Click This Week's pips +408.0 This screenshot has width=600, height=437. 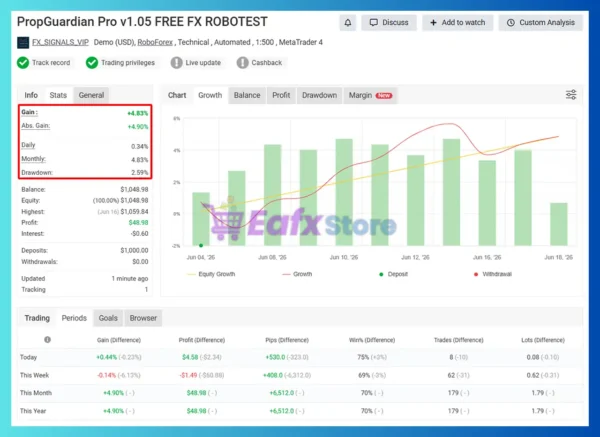tap(273, 375)
